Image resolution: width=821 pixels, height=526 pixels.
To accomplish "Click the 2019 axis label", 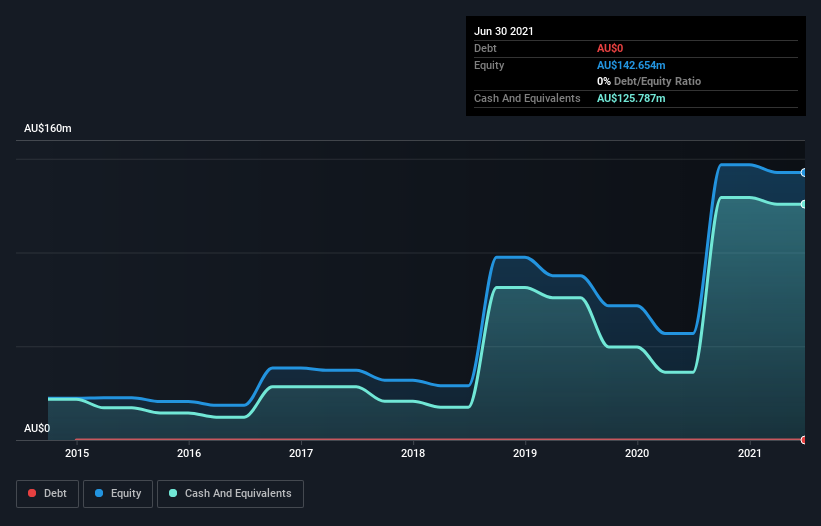I will coord(525,453).
